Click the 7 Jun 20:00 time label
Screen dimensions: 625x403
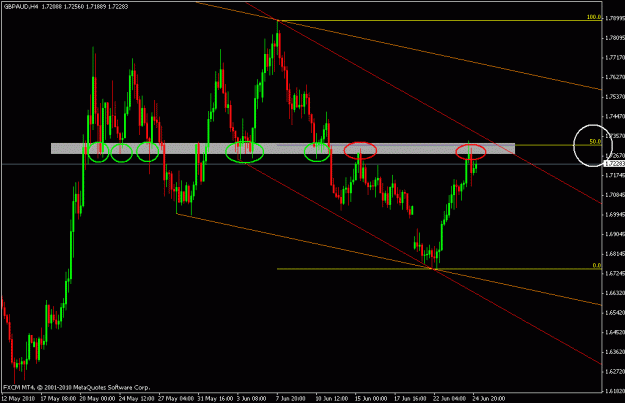click(291, 398)
